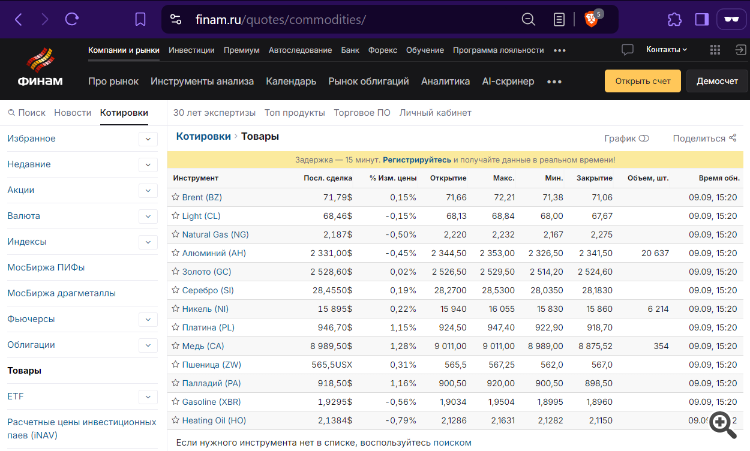This screenshot has height=451, width=750.
Task: Star Медь (CA) as favorite
Action: 176,346
